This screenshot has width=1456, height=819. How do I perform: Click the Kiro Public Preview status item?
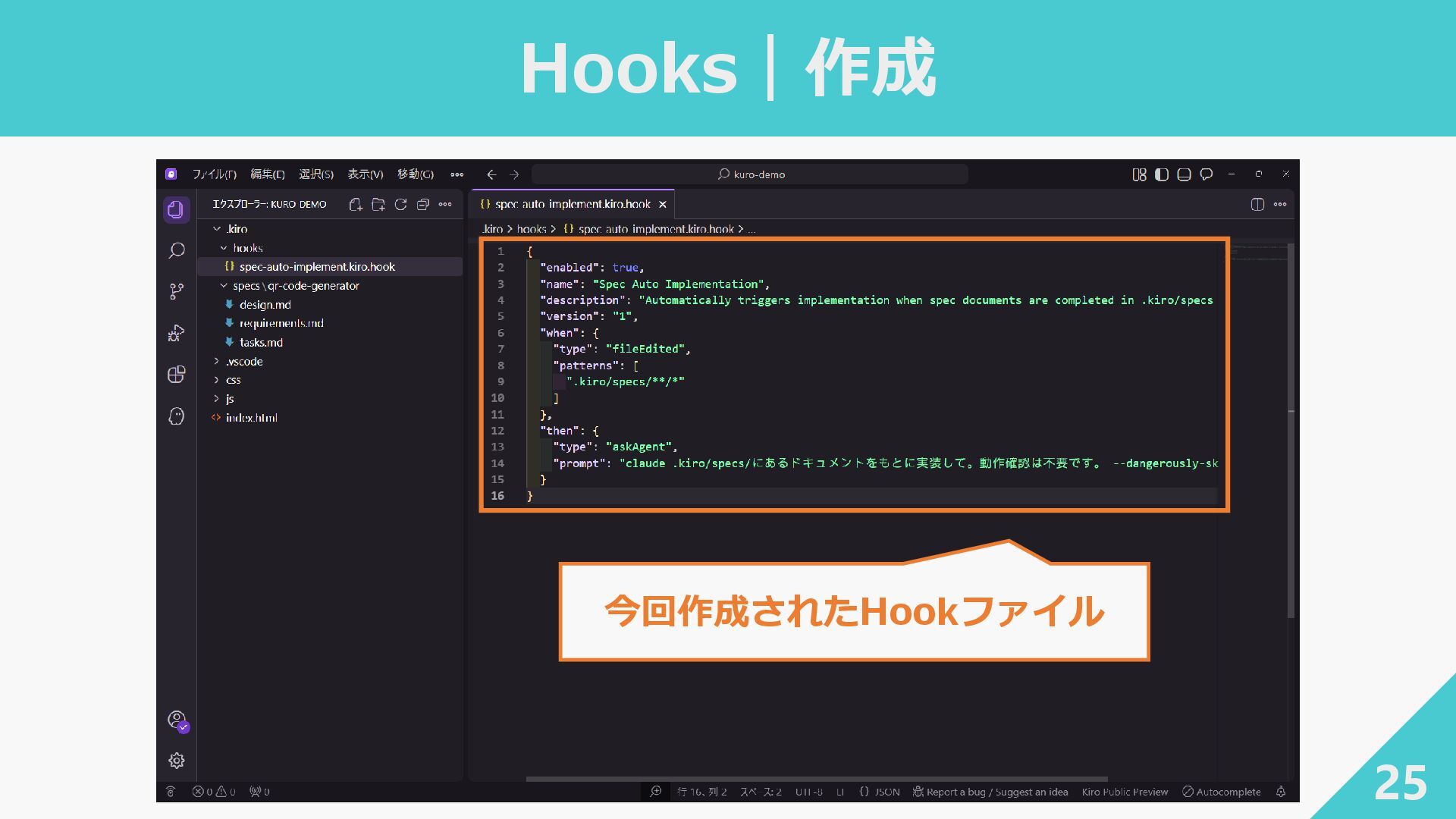tap(1125, 792)
